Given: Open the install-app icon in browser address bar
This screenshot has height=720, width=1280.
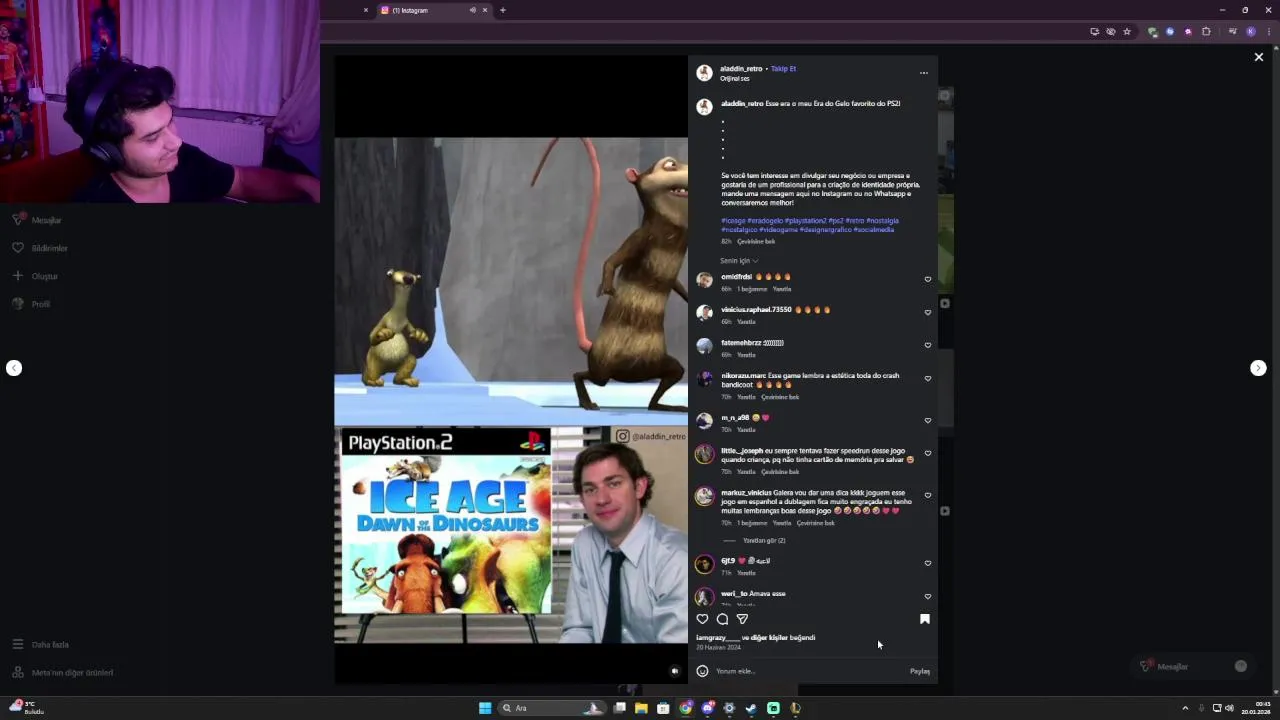Looking at the screenshot, I should coord(1094,32).
